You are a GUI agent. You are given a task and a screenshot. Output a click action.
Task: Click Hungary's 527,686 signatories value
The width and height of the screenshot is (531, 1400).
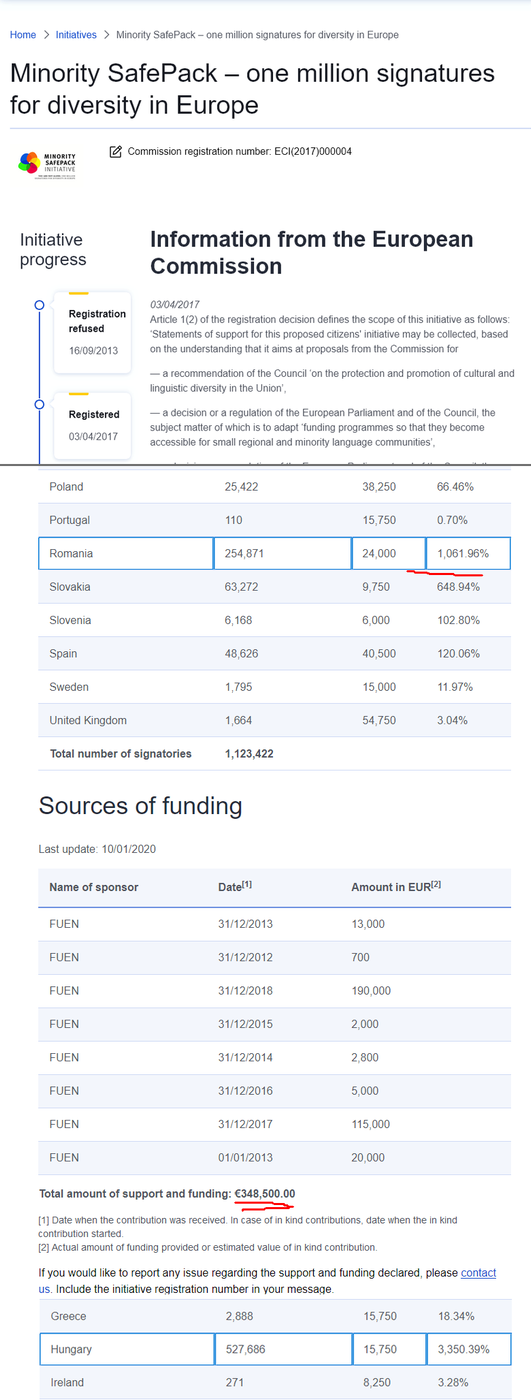(283, 1349)
